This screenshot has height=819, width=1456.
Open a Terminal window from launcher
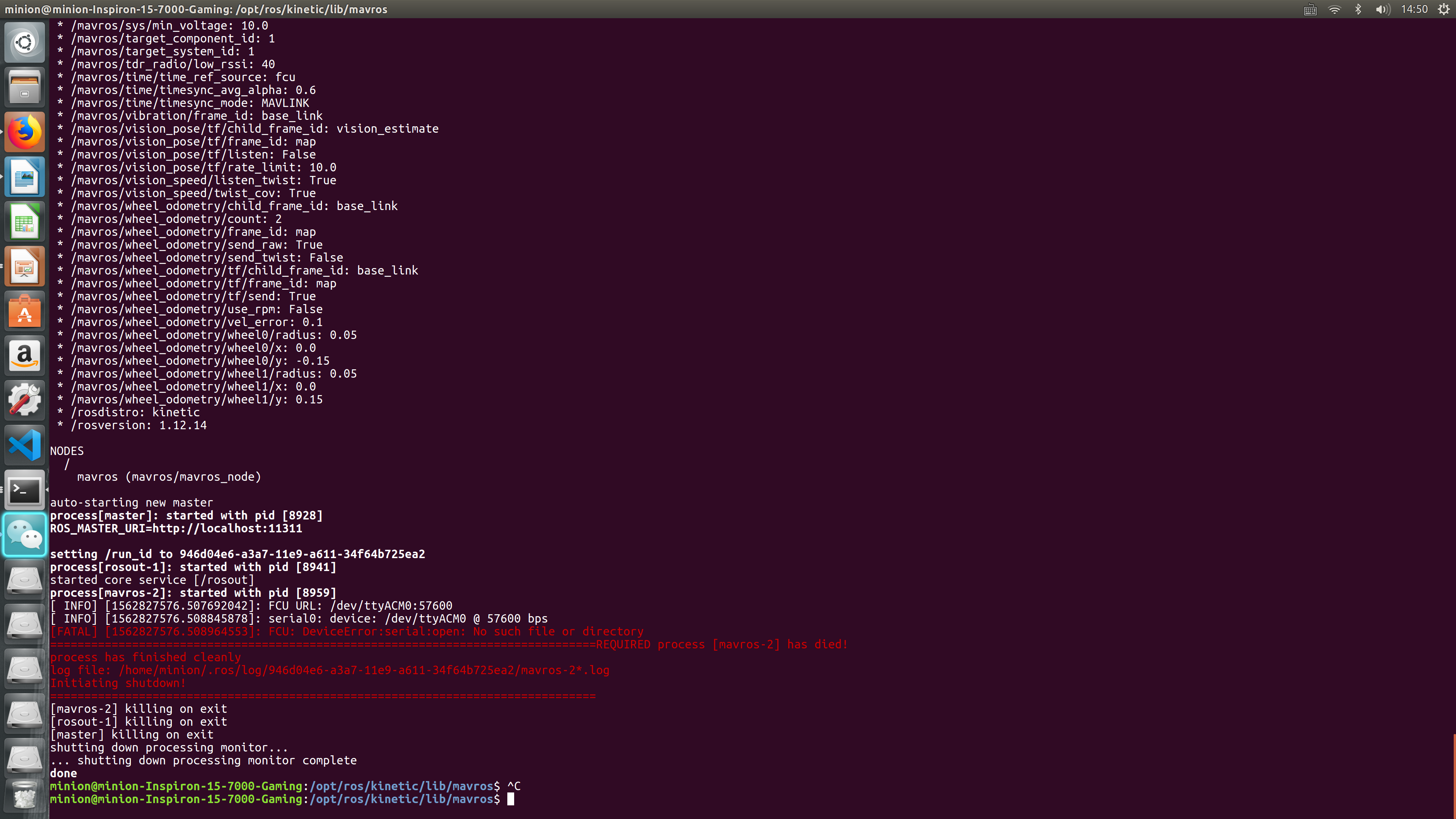pyautogui.click(x=24, y=490)
